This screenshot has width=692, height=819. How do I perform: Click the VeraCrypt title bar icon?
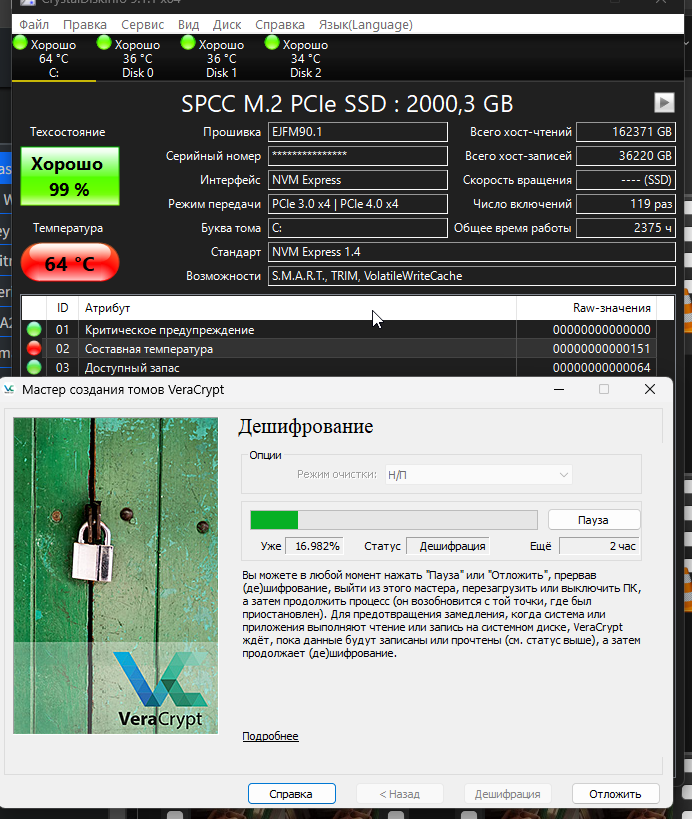click(9, 390)
